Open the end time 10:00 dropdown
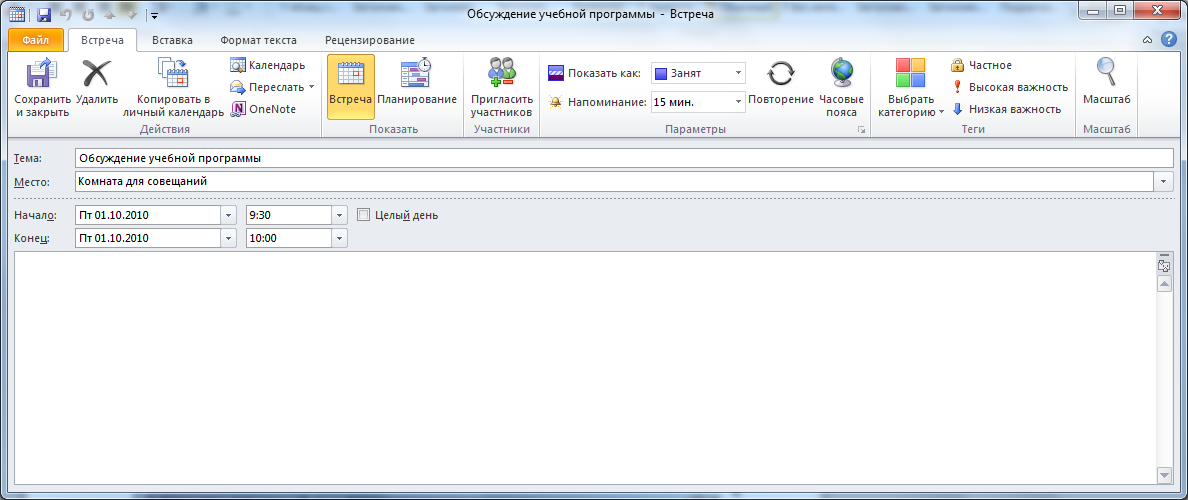Image resolution: width=1188 pixels, height=500 pixels. click(340, 238)
